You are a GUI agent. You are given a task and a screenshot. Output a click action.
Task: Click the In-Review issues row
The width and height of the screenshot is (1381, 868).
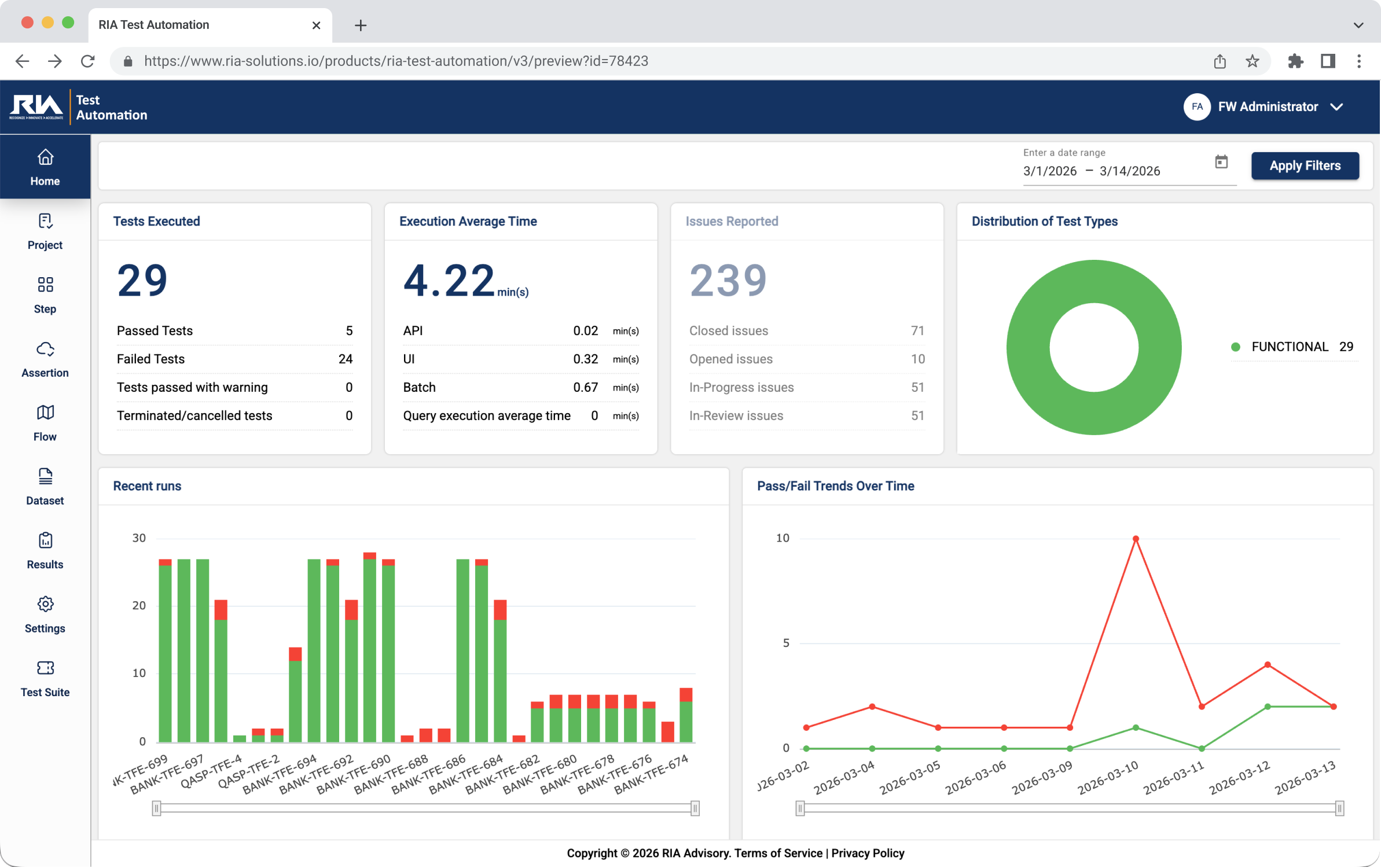(x=807, y=416)
